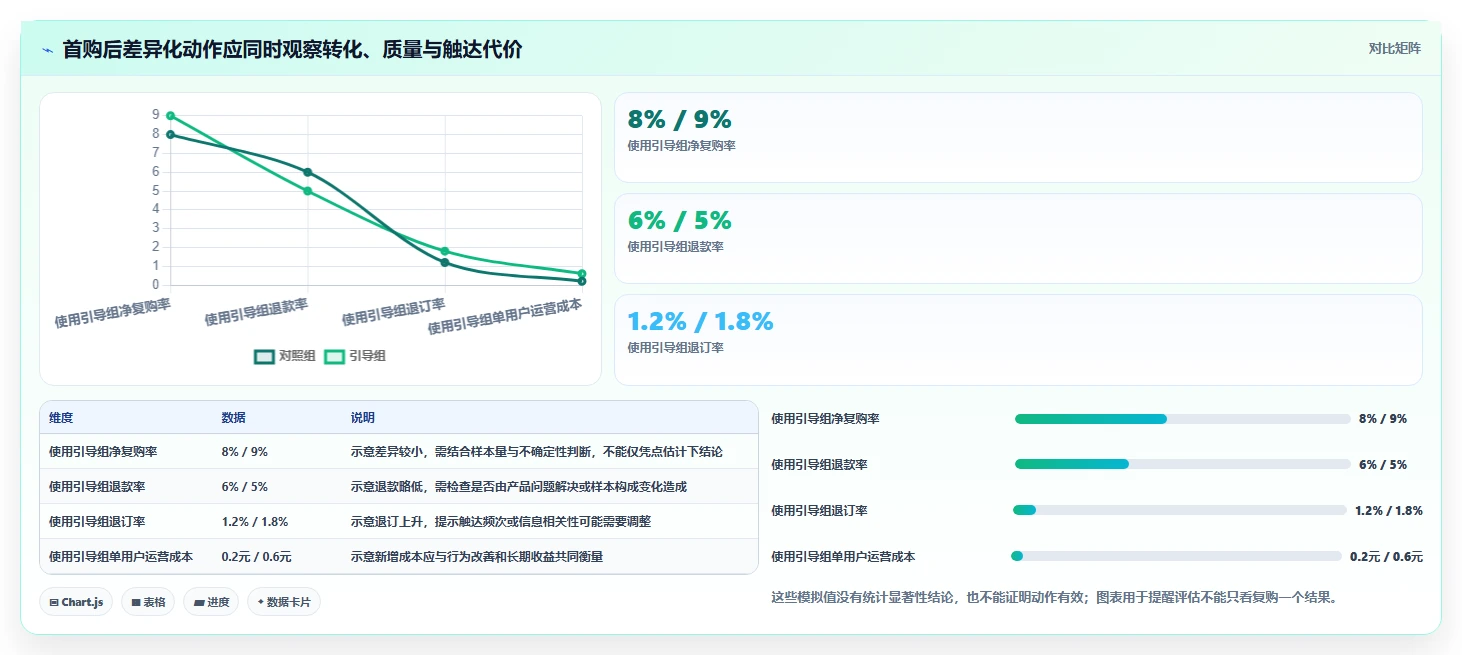
Task: Toggle the 引导组 legend swatch
Action: (x=334, y=356)
